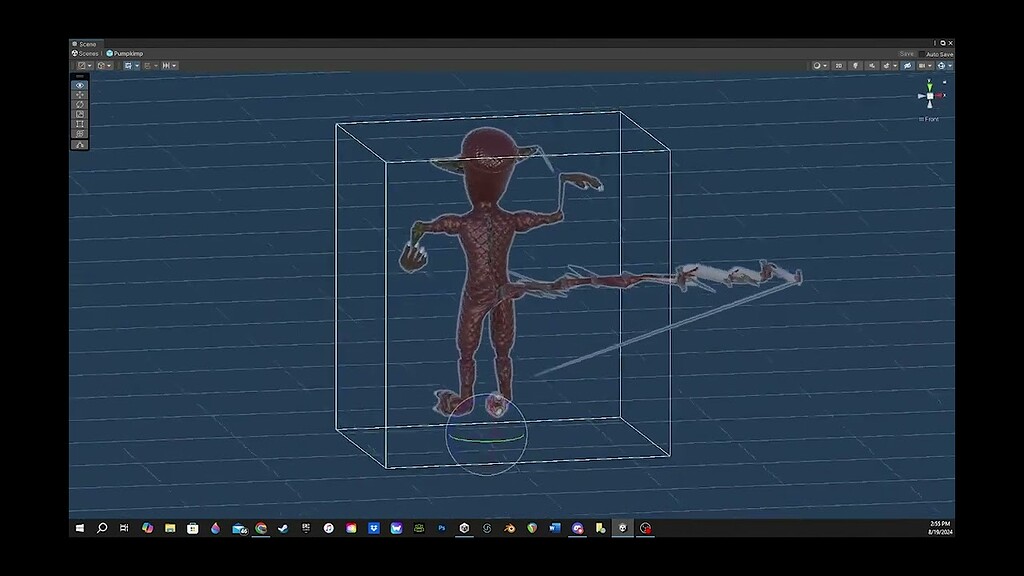Select the View tool in the Tools overlay
The image size is (1024, 576).
[79, 85]
